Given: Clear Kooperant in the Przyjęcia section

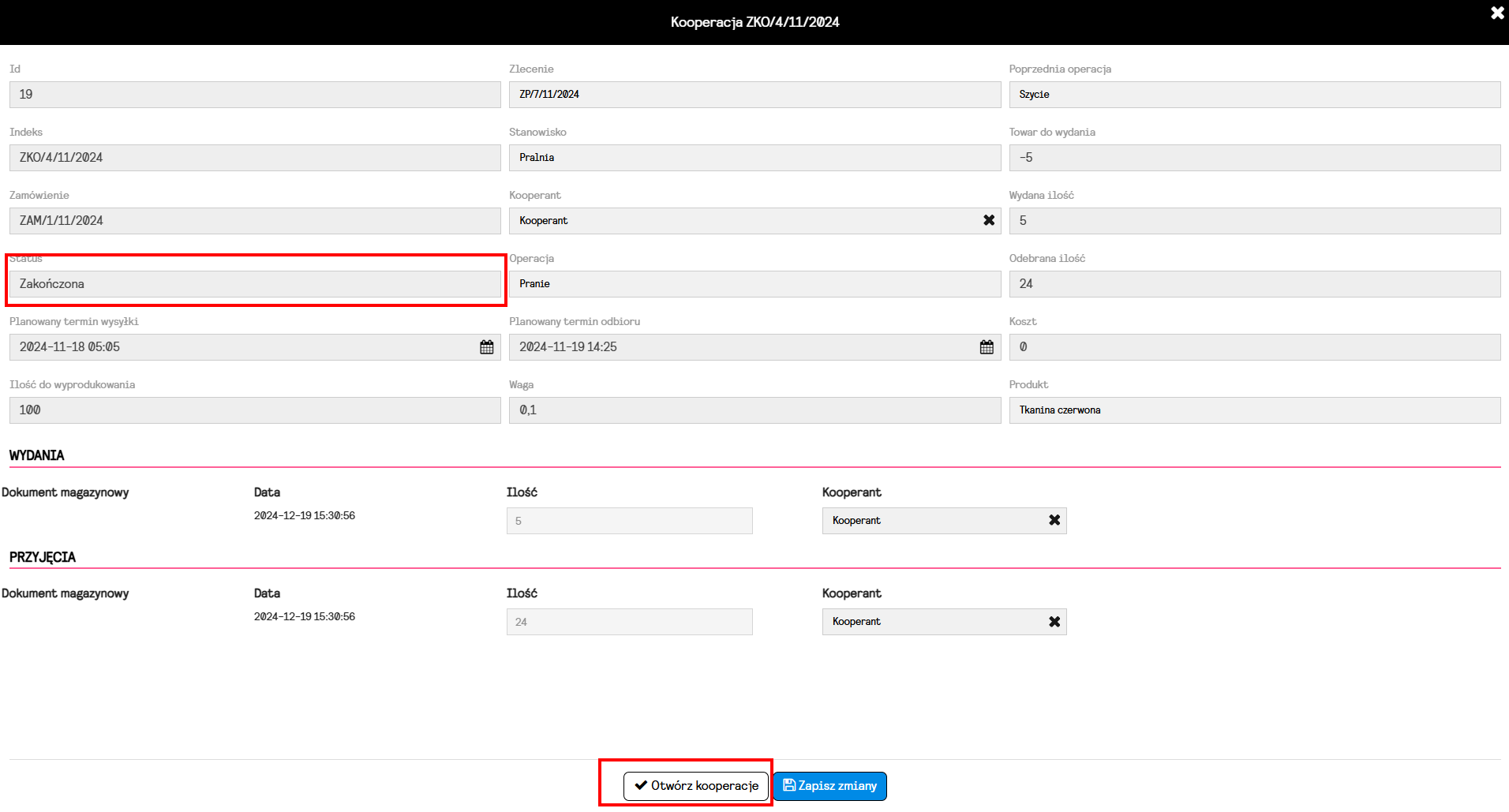Looking at the screenshot, I should pos(1054,622).
